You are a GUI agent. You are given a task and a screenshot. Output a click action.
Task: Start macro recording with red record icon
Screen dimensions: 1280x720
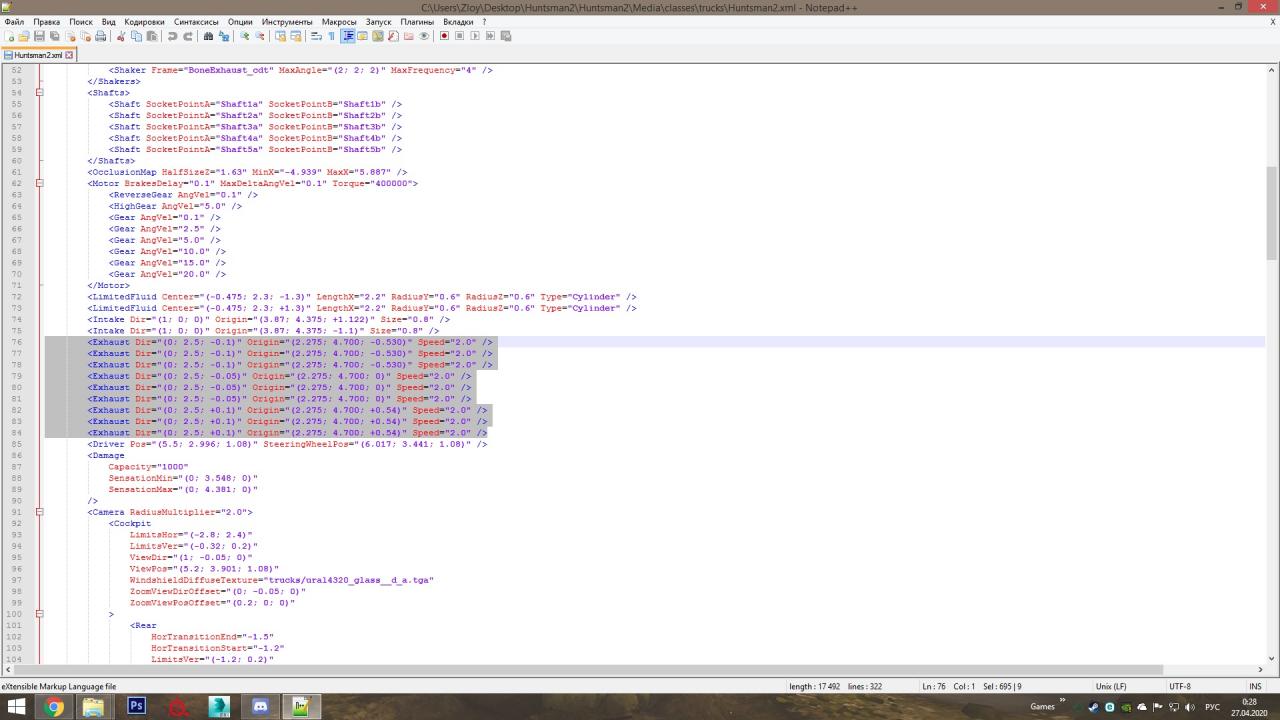pos(444,36)
